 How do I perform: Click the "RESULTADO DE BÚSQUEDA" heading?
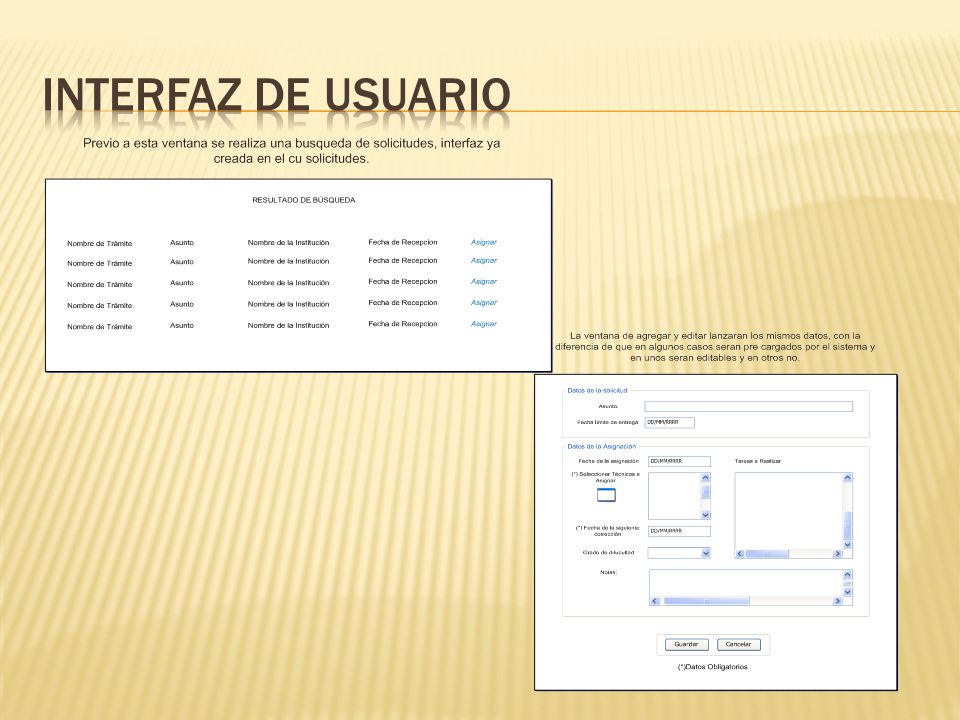pyautogui.click(x=304, y=200)
